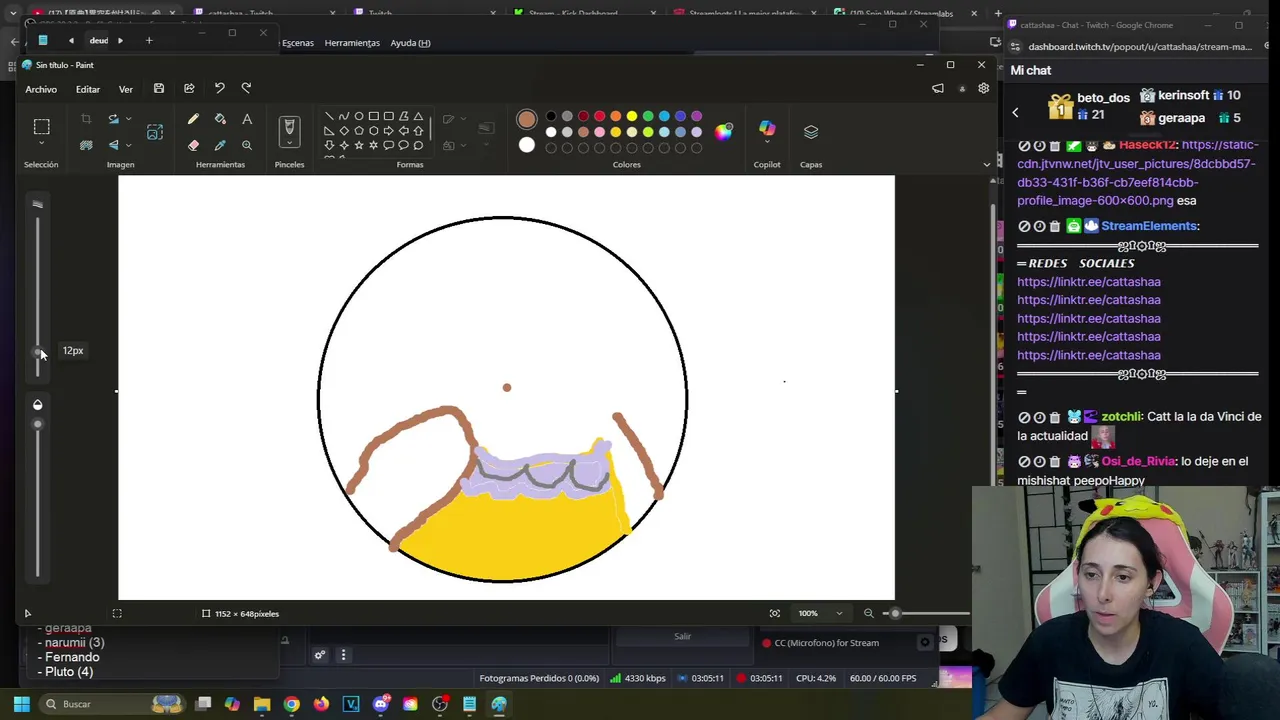1280x720 pixels.
Task: Click the Crop icon in the Imagen group
Action: (86, 119)
